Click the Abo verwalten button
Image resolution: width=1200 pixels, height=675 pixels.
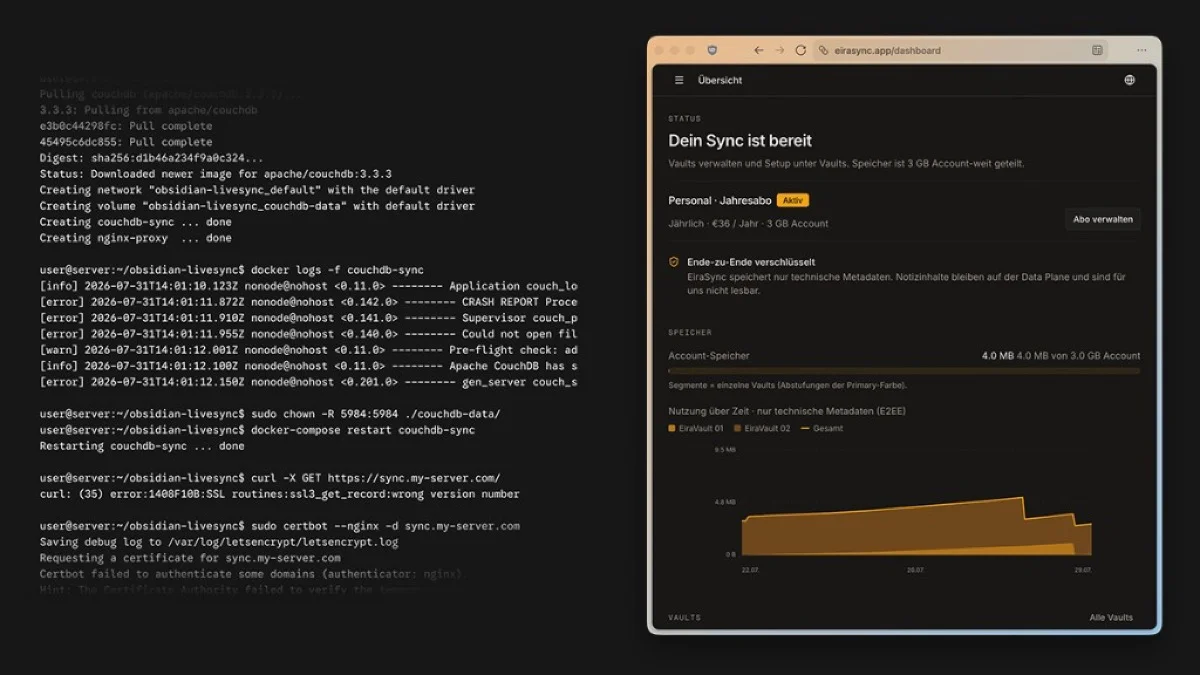coord(1102,219)
